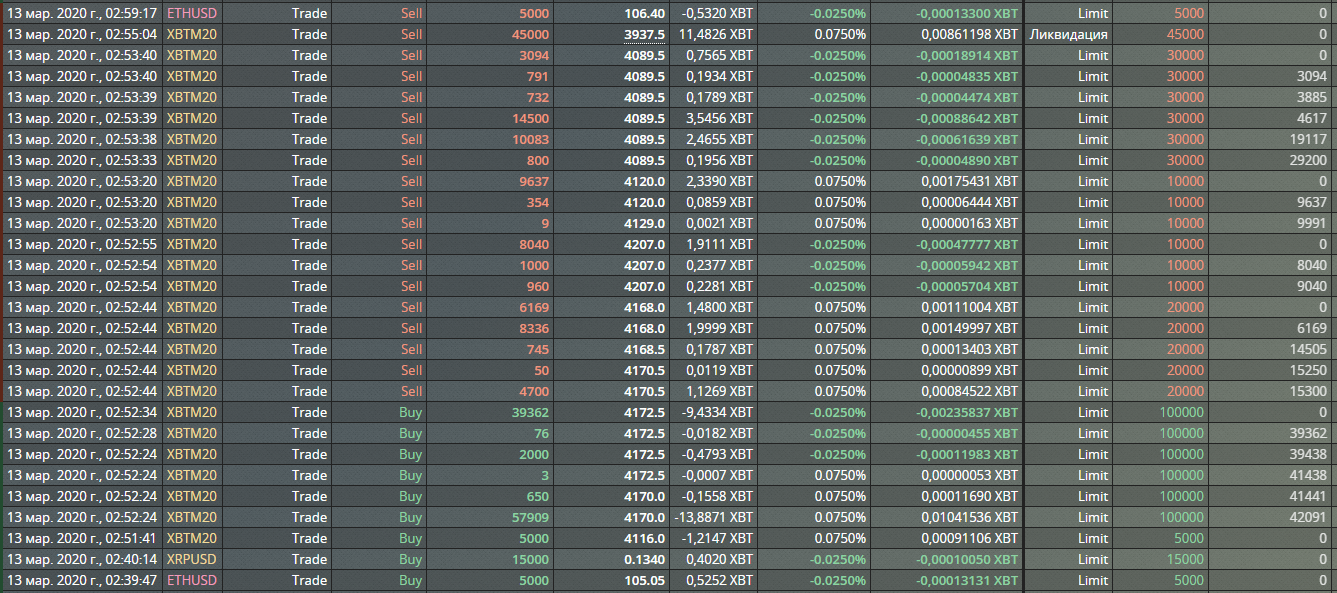The image size is (1337, 593).
Task: Click the 4116.0 price cell
Action: [644, 538]
